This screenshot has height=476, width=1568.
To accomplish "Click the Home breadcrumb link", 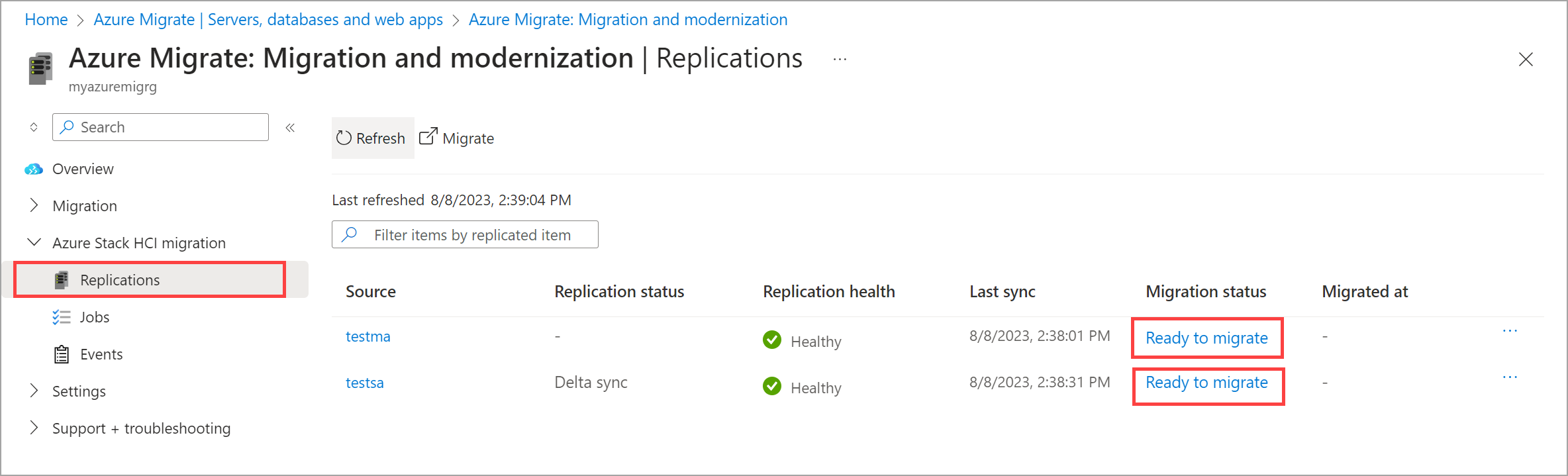I will (46, 19).
